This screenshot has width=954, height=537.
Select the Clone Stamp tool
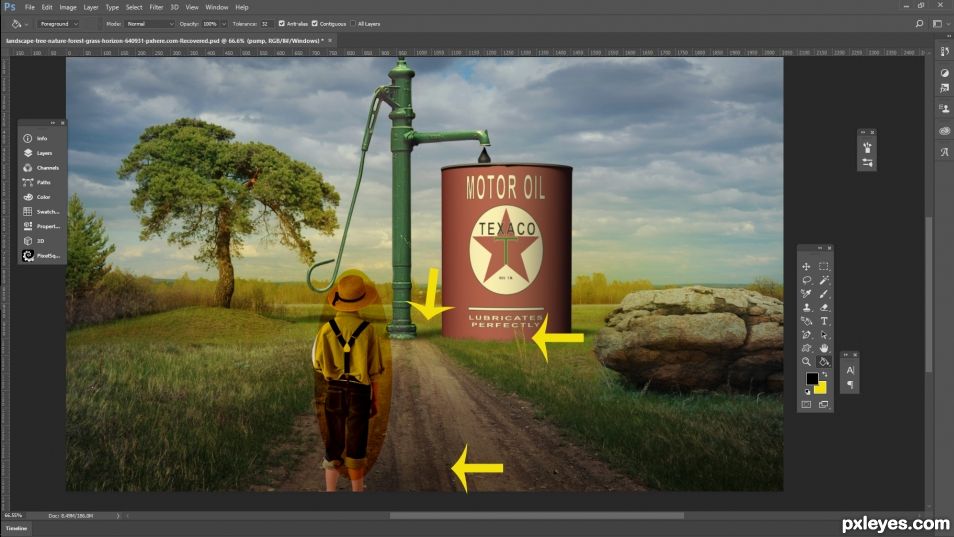[806, 308]
